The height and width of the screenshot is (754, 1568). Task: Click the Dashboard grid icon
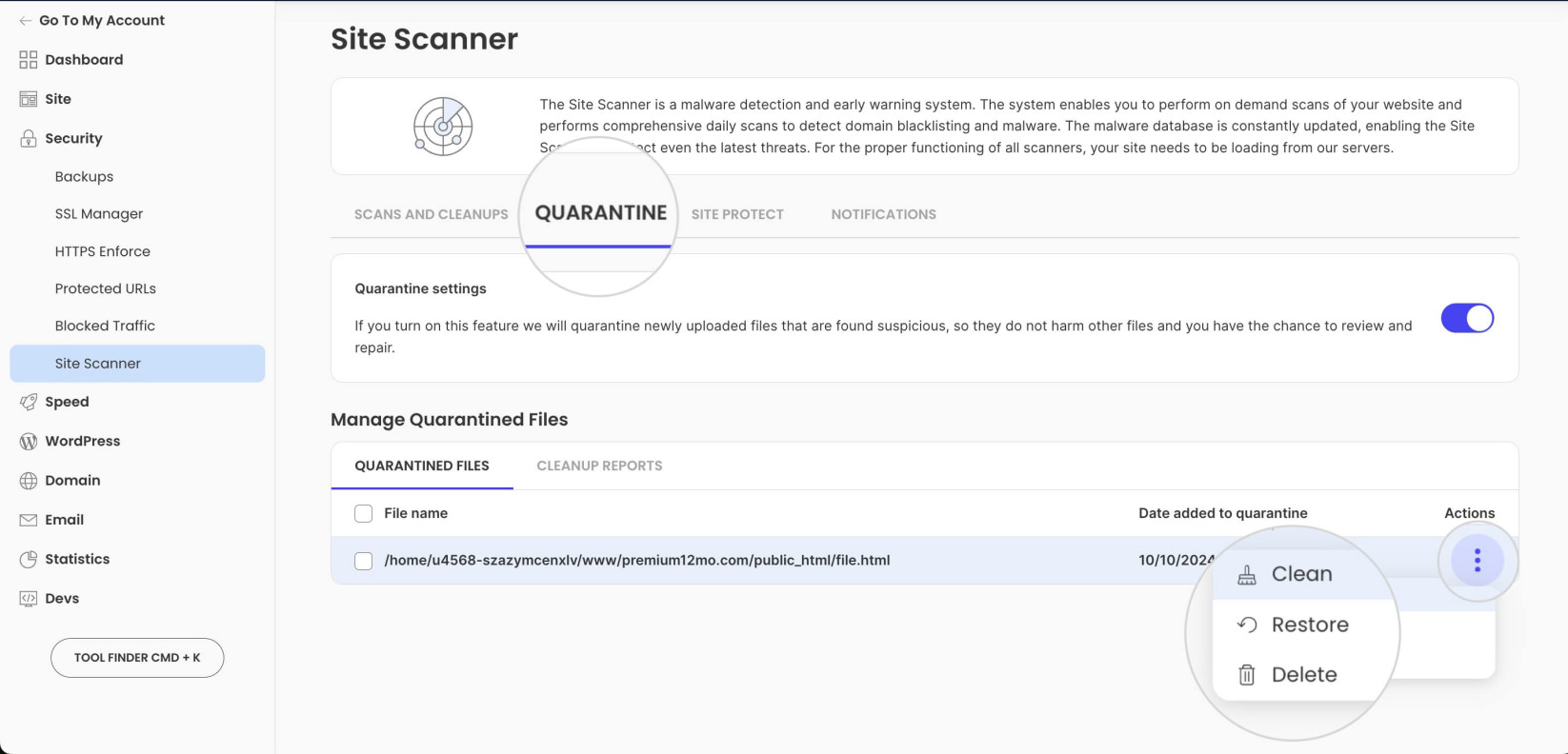tap(29, 60)
